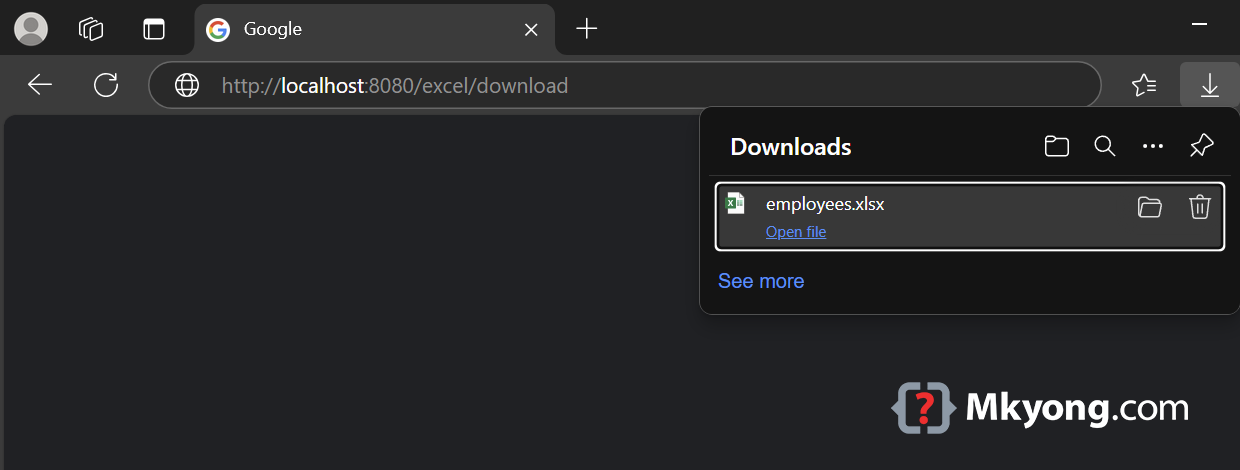Click the See more link
The width and height of the screenshot is (1240, 470).
coord(761,281)
